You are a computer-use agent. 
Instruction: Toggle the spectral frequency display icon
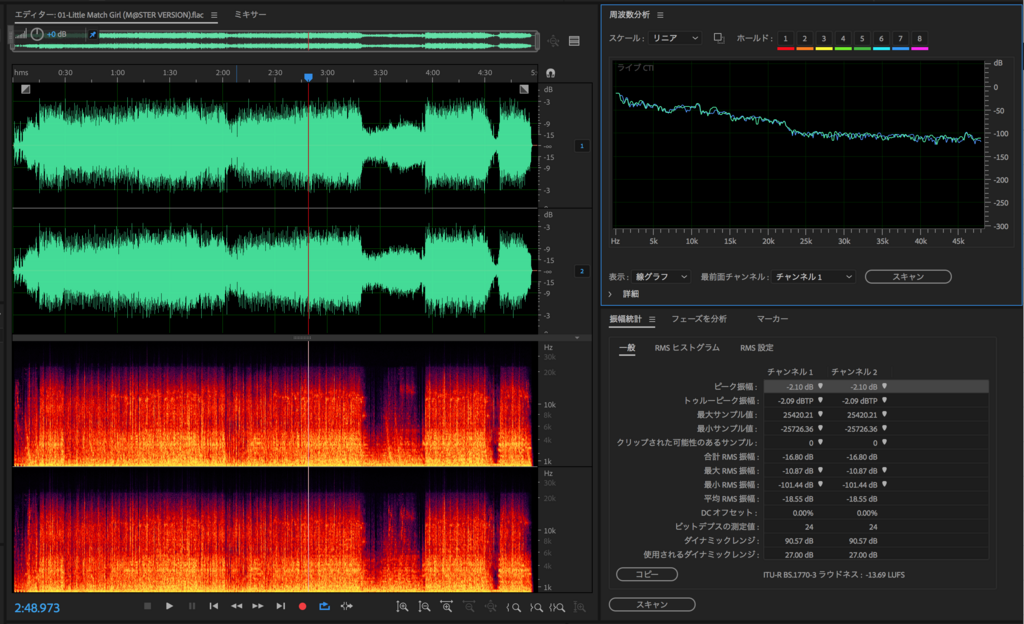[574, 41]
